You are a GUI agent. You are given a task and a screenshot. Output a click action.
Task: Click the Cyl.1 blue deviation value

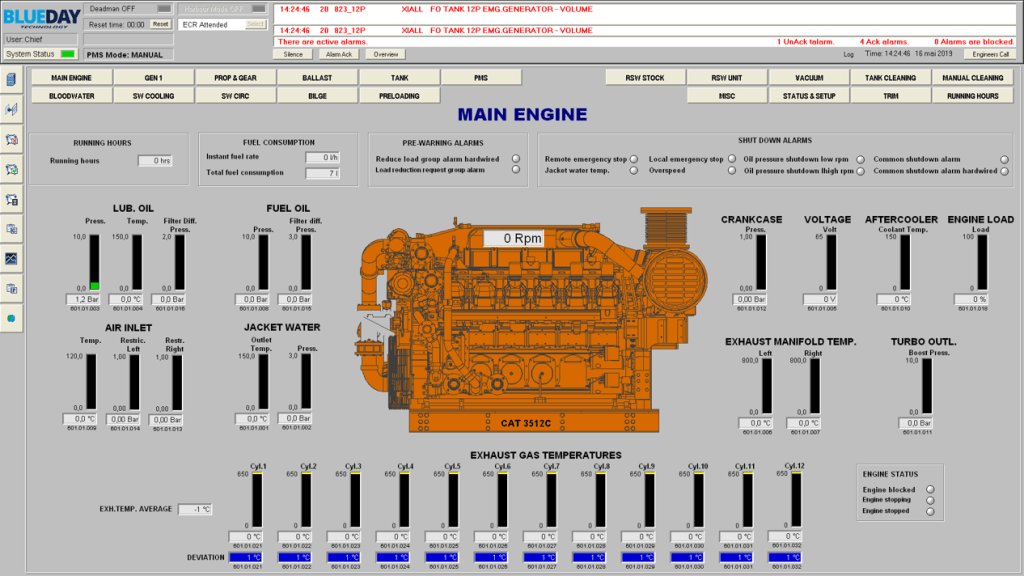(247, 557)
